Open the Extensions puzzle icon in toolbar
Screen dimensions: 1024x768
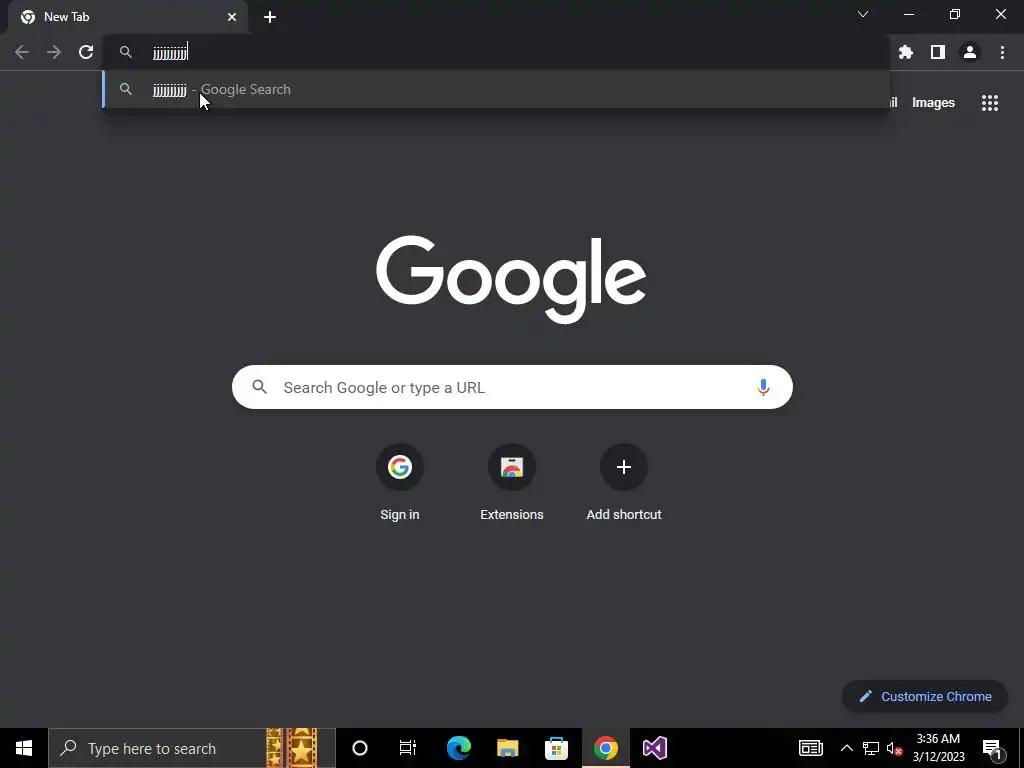[905, 52]
